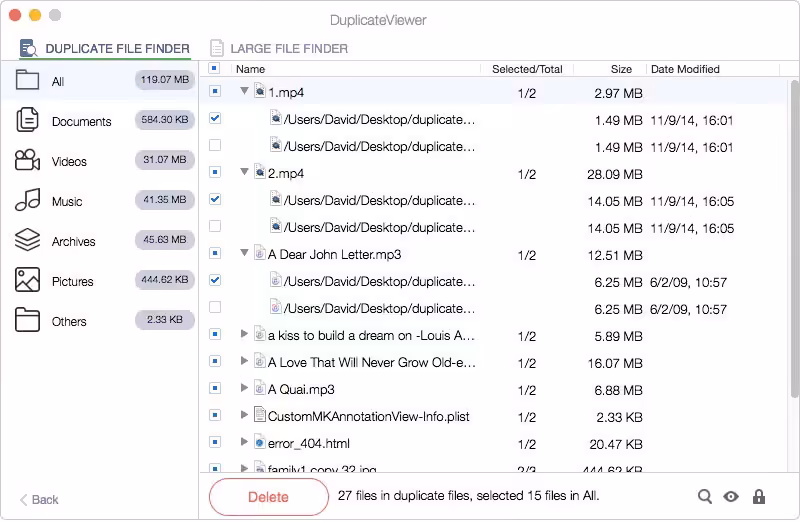The width and height of the screenshot is (800, 522).
Task: Expand the A Quai.mp3 group
Action: click(x=244, y=388)
